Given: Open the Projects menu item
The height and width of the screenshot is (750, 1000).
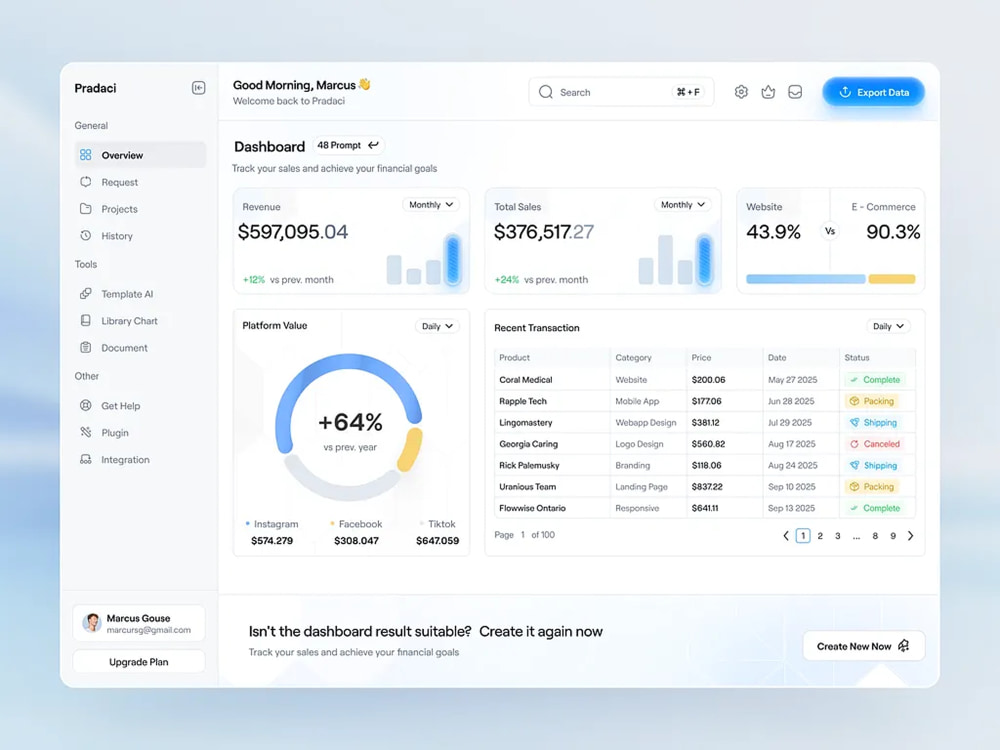Looking at the screenshot, I should click(140, 209).
